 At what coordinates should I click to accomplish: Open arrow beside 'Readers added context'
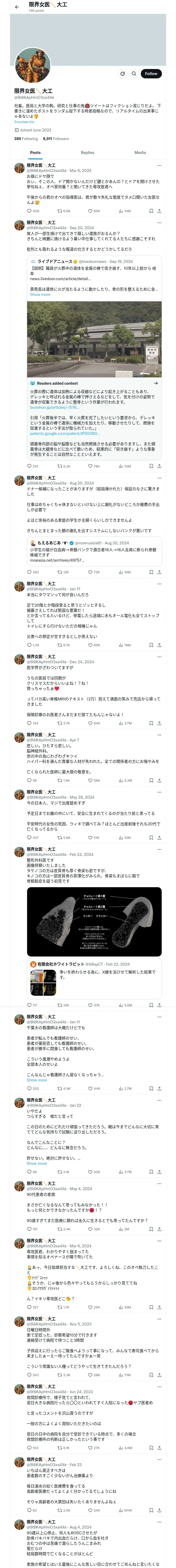[156, 383]
